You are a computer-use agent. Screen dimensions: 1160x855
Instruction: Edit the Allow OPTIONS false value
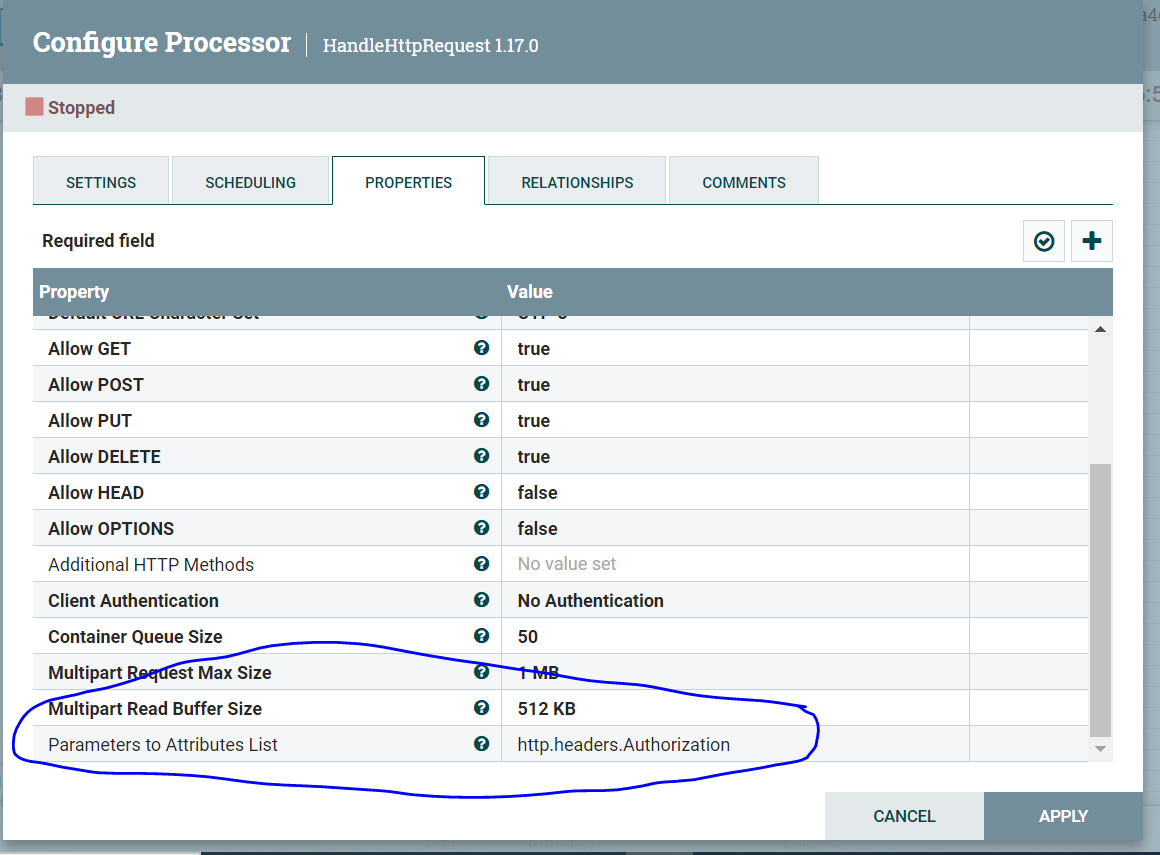537,529
